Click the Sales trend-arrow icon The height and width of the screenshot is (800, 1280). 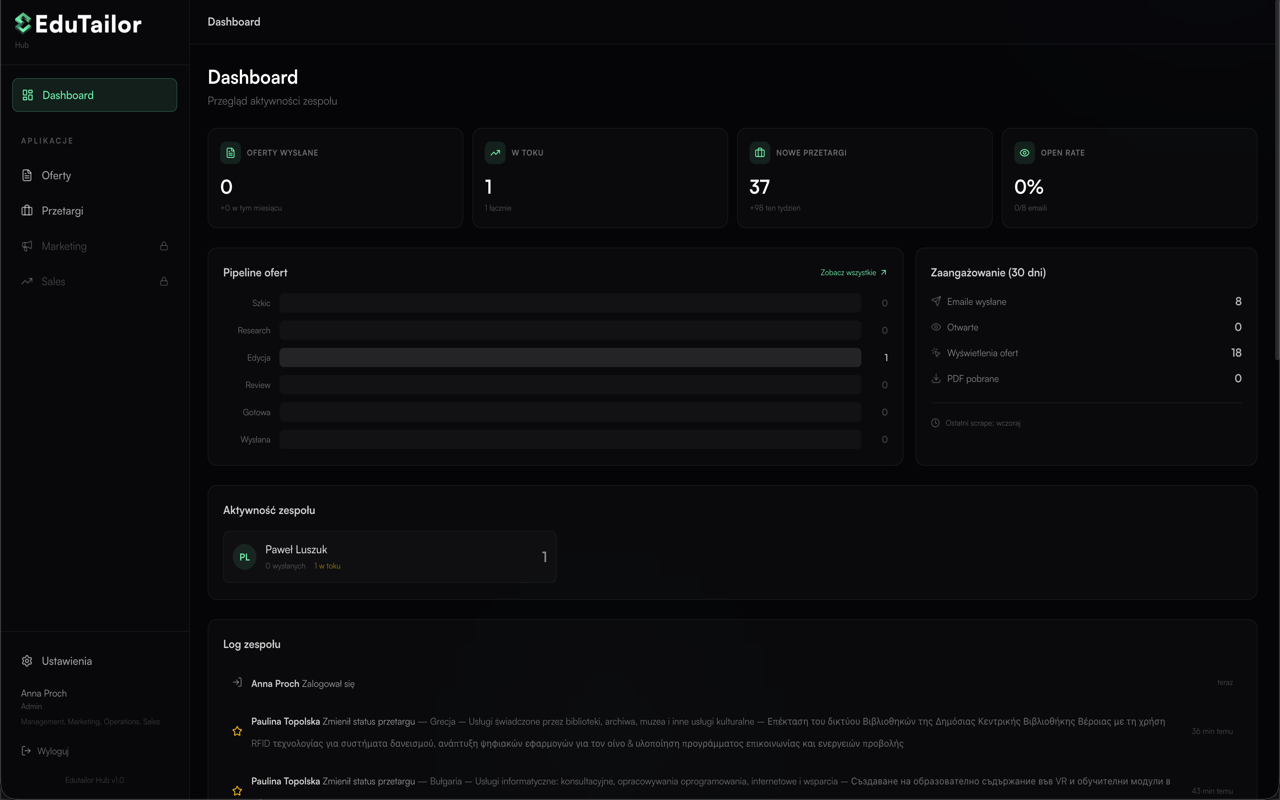click(26, 281)
